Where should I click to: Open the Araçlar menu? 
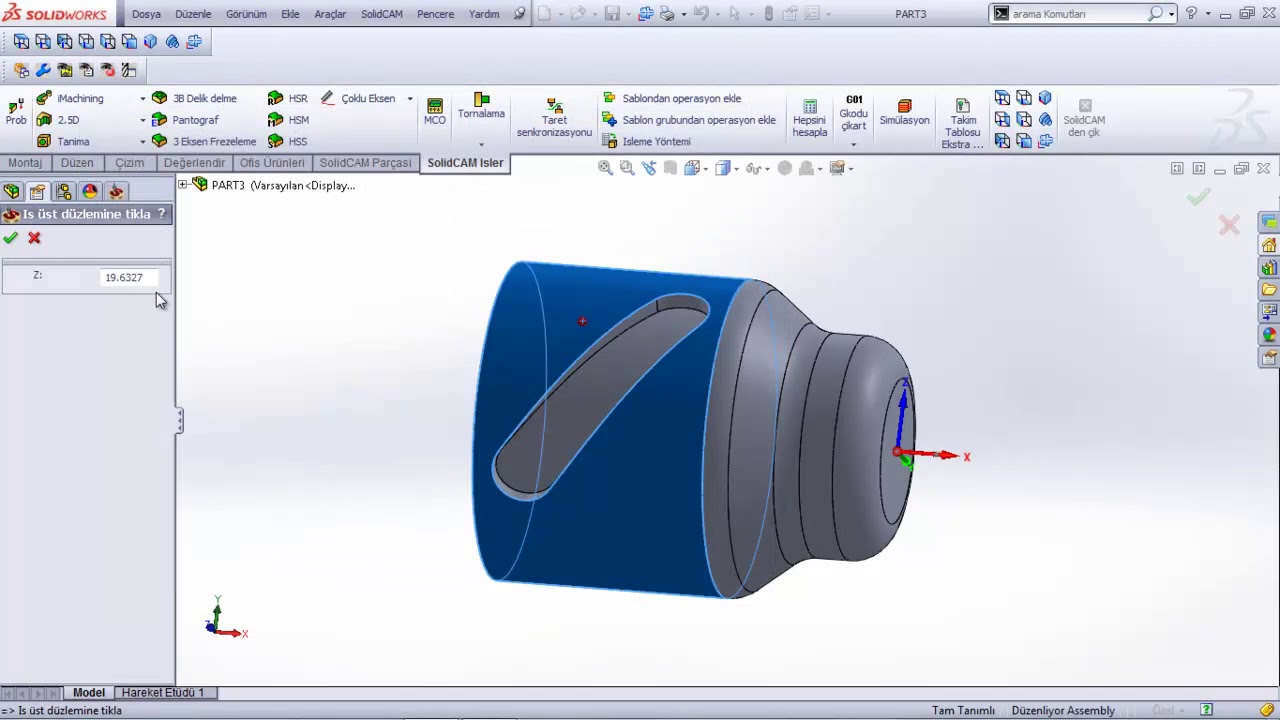pyautogui.click(x=330, y=14)
